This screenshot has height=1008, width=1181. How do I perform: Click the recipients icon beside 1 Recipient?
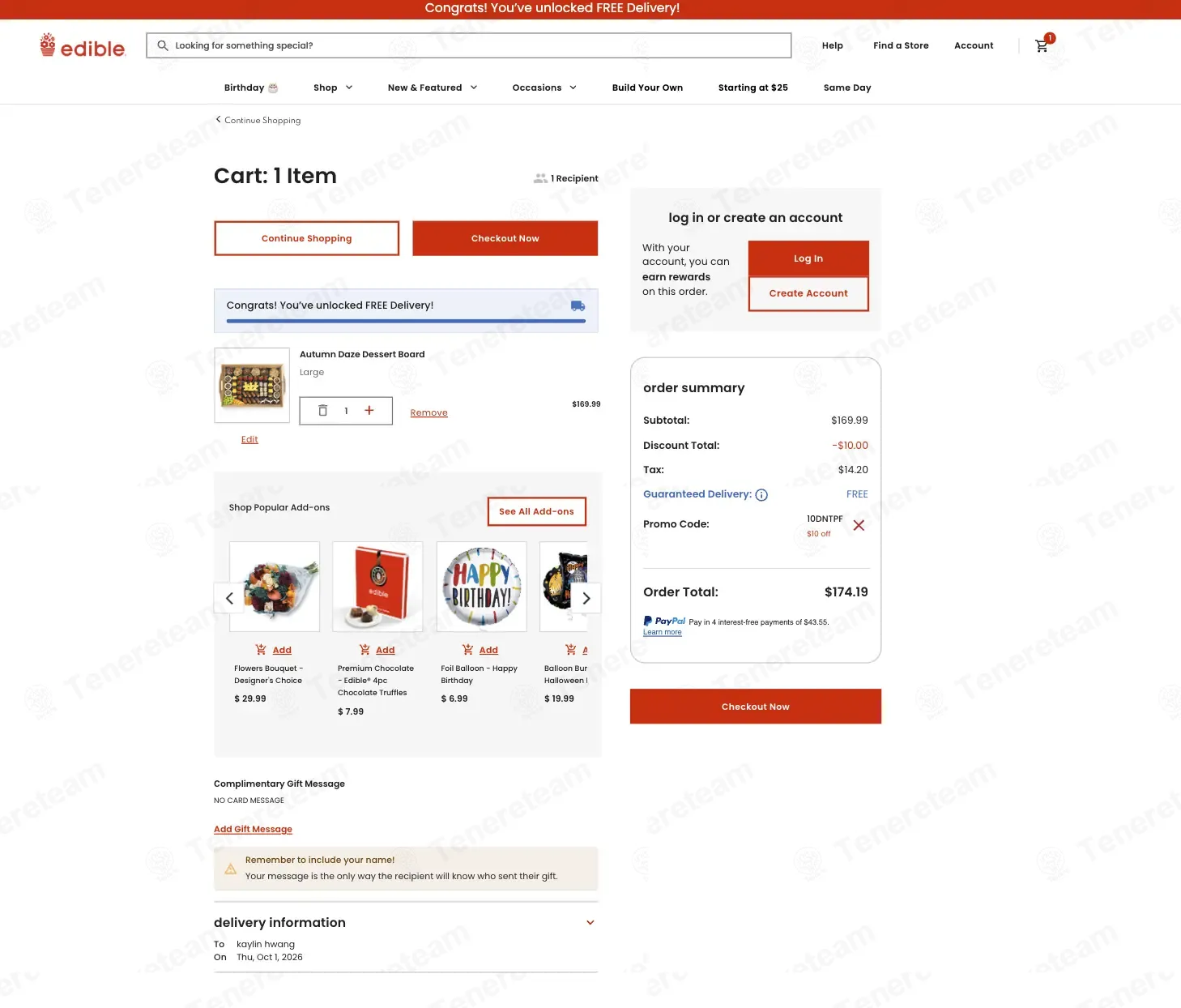pyautogui.click(x=540, y=178)
